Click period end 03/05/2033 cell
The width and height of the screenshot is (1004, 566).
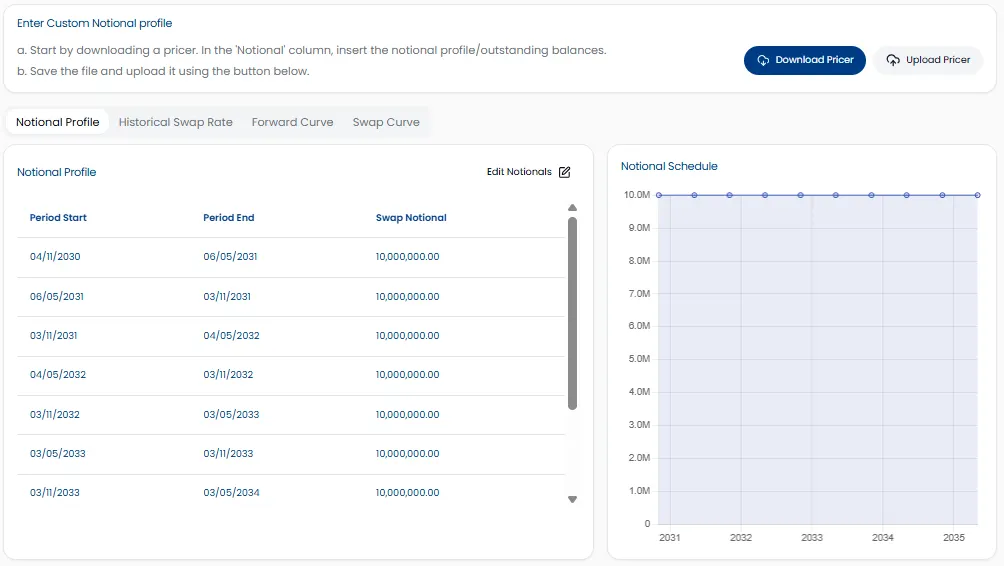coord(231,414)
